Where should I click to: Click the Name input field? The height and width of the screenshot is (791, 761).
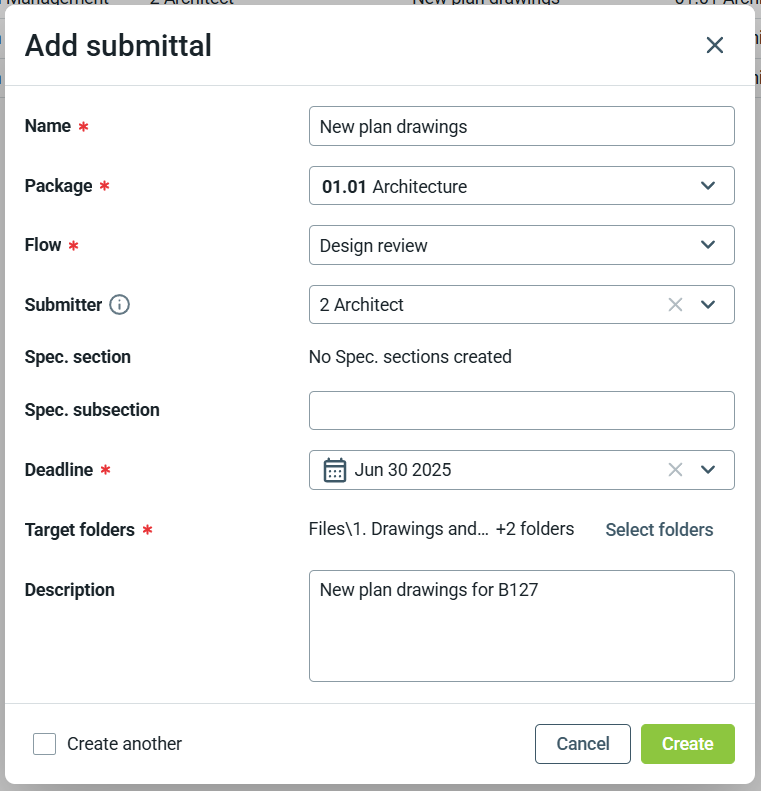click(x=521, y=127)
